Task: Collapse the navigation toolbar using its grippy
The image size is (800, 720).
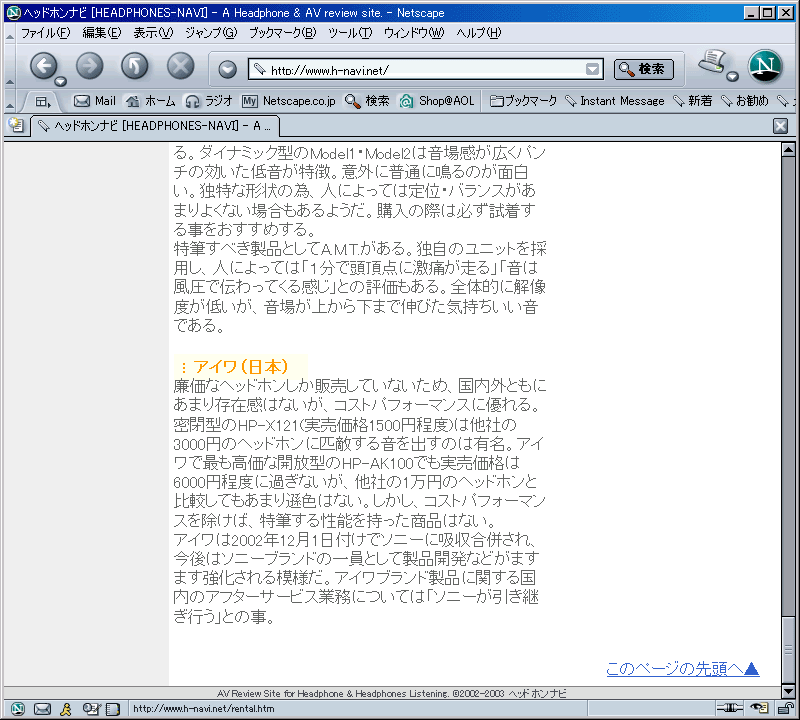Action: (x=10, y=66)
